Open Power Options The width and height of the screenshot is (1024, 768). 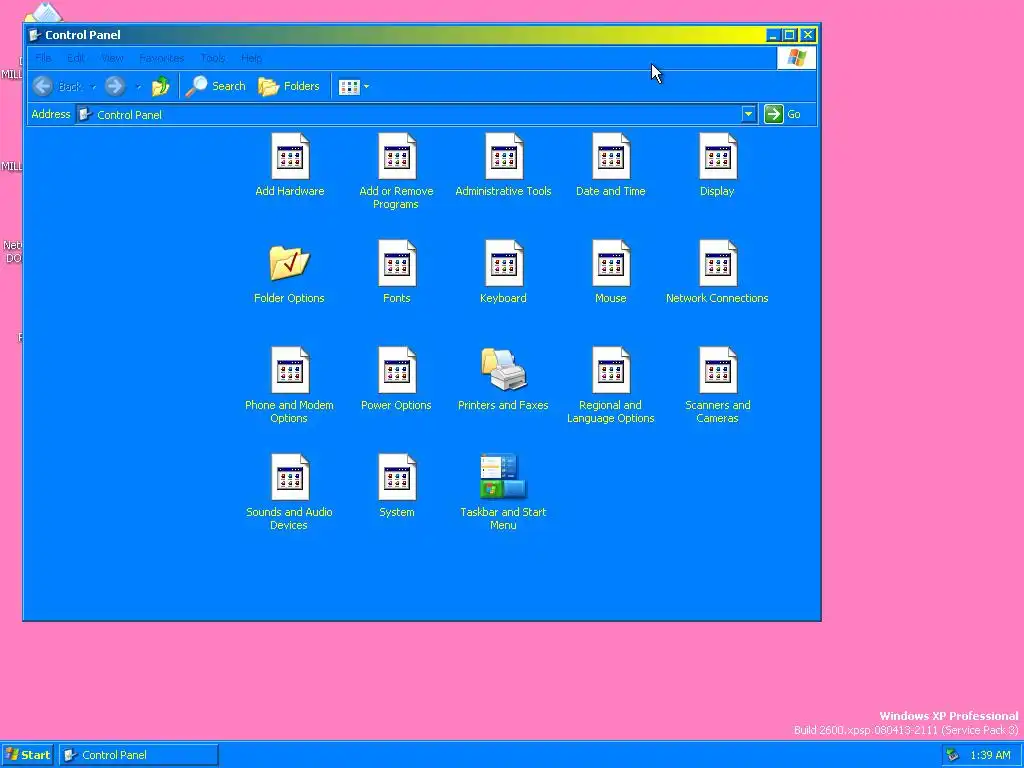tap(396, 379)
